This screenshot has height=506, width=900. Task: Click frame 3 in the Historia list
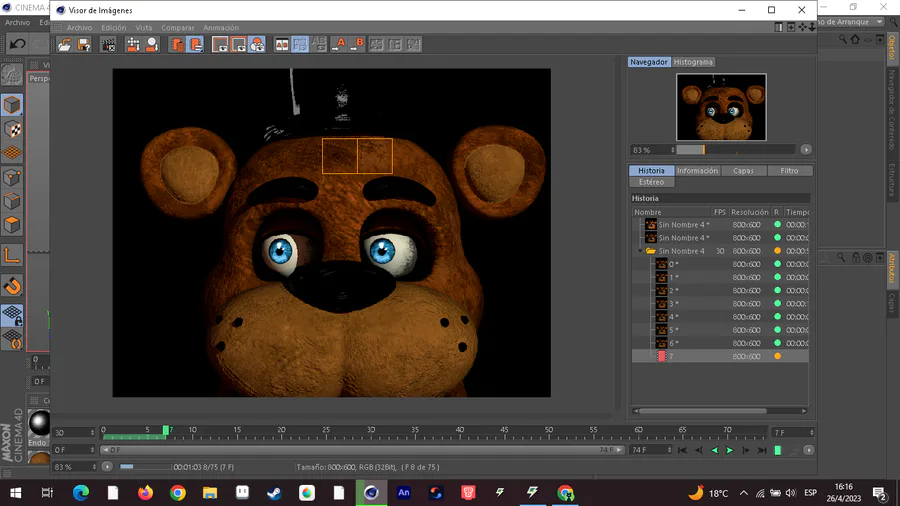click(720, 303)
